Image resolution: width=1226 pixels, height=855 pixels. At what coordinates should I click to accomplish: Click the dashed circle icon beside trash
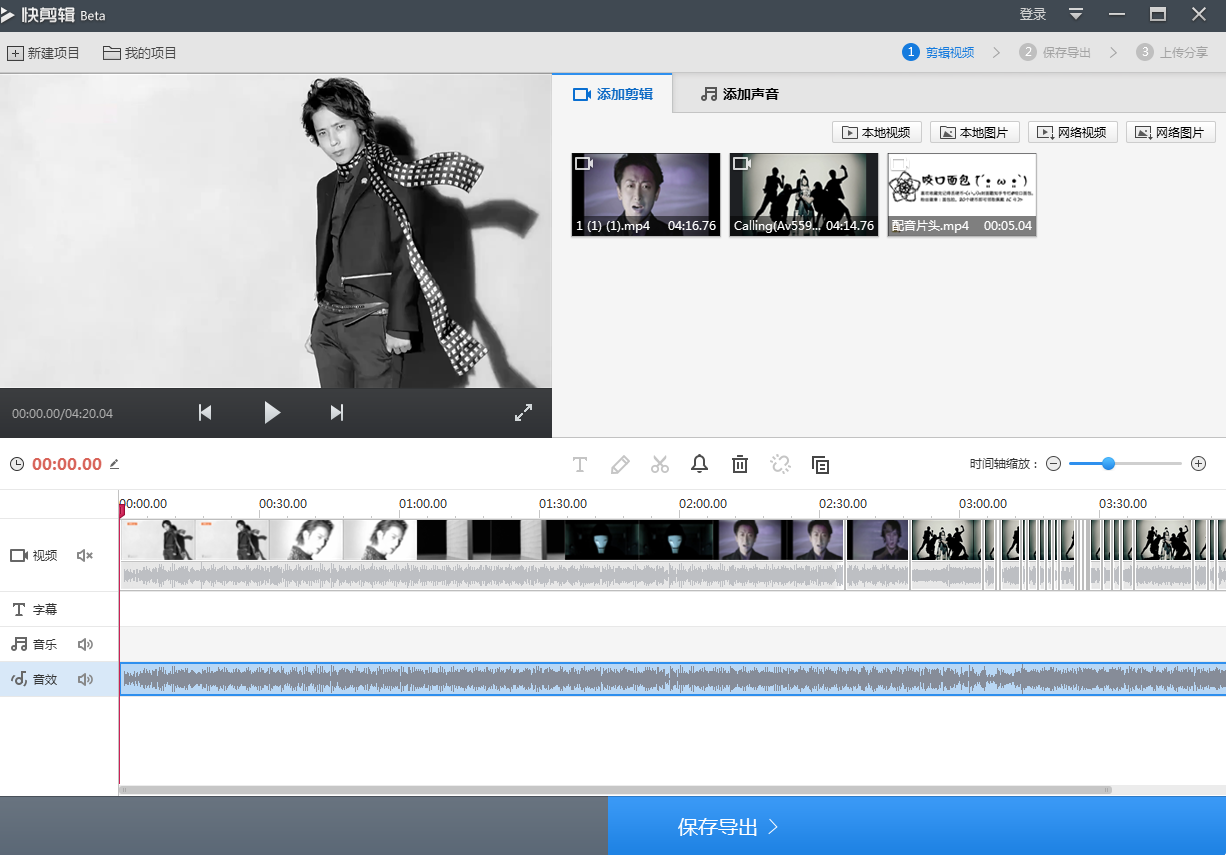pyautogui.click(x=781, y=464)
